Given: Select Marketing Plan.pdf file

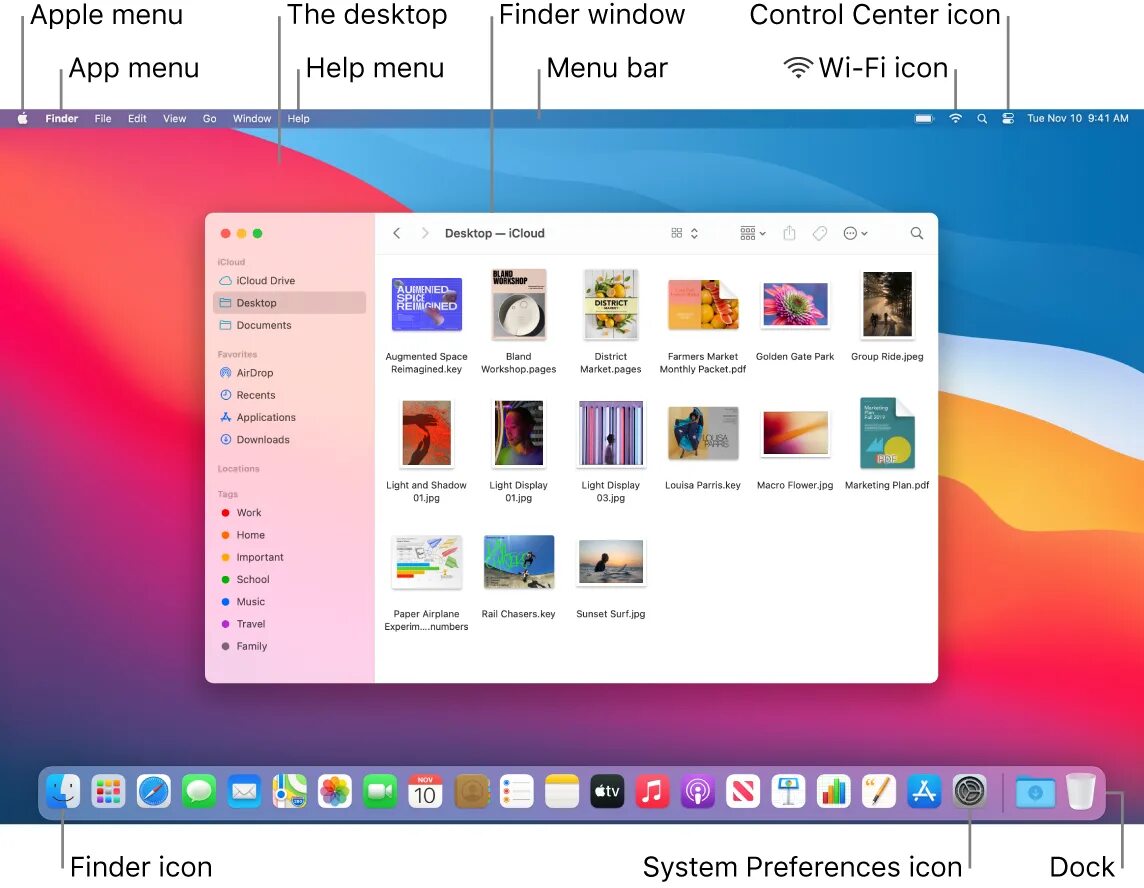Looking at the screenshot, I should pos(887,433).
